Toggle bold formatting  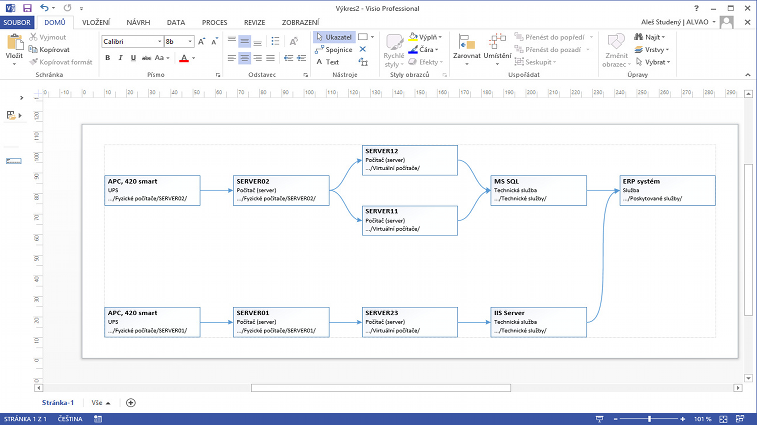click(106, 58)
